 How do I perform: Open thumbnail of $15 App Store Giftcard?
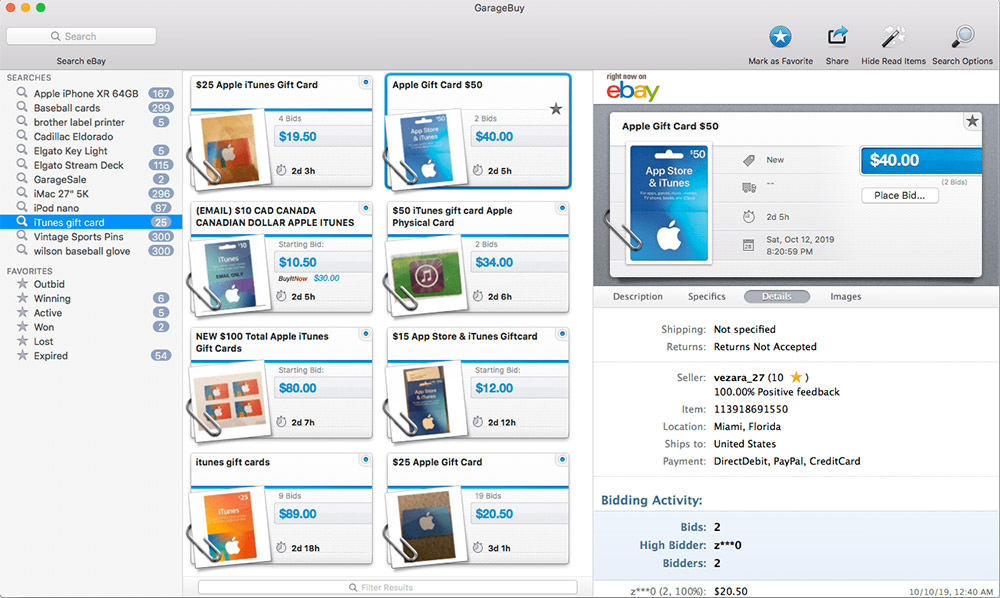pos(426,402)
